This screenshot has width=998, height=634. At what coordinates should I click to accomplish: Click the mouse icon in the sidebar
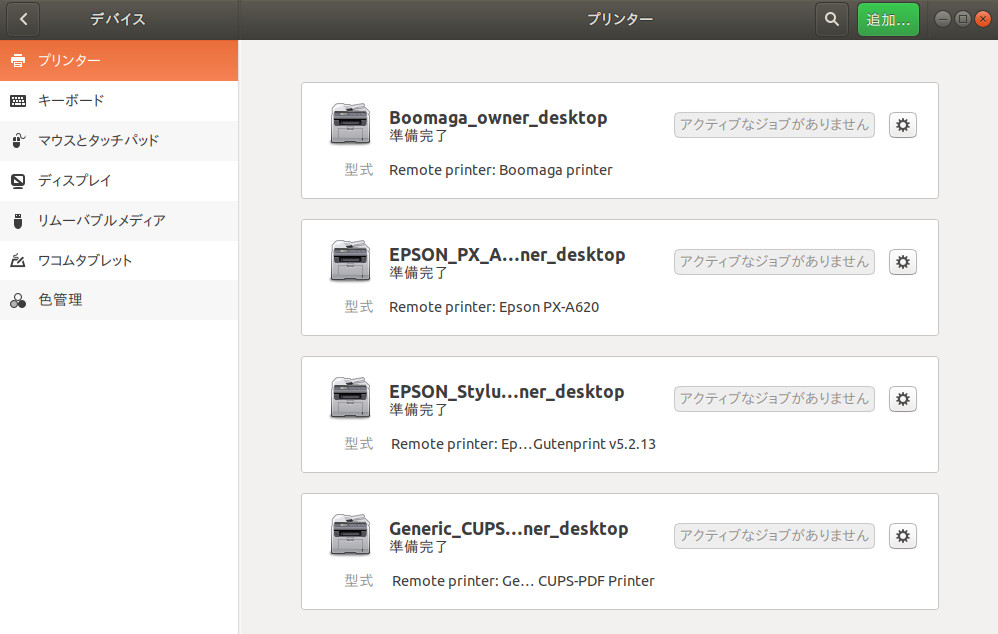click(18, 141)
